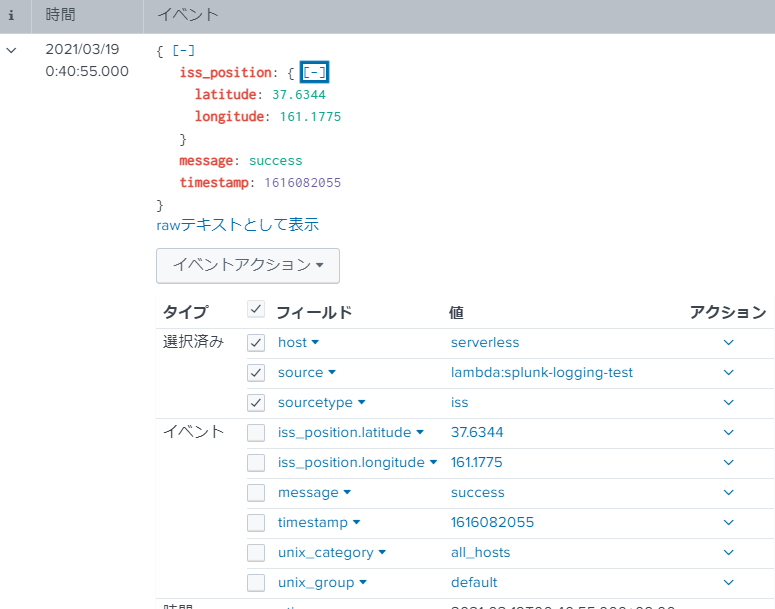This screenshot has height=609, width=775.
Task: Click the serverless host value
Action: [x=485, y=343]
